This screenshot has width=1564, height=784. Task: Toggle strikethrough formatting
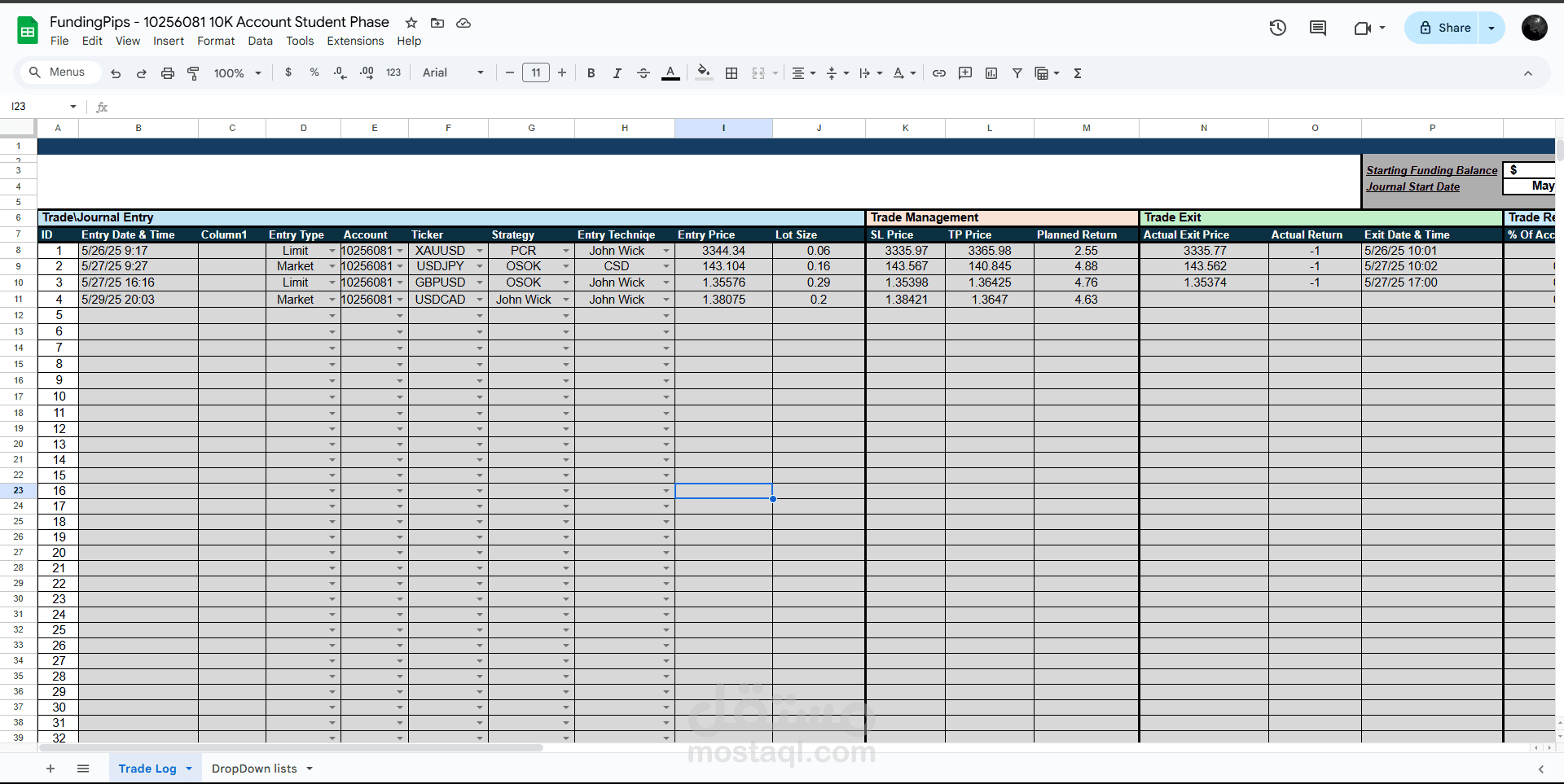coord(644,73)
